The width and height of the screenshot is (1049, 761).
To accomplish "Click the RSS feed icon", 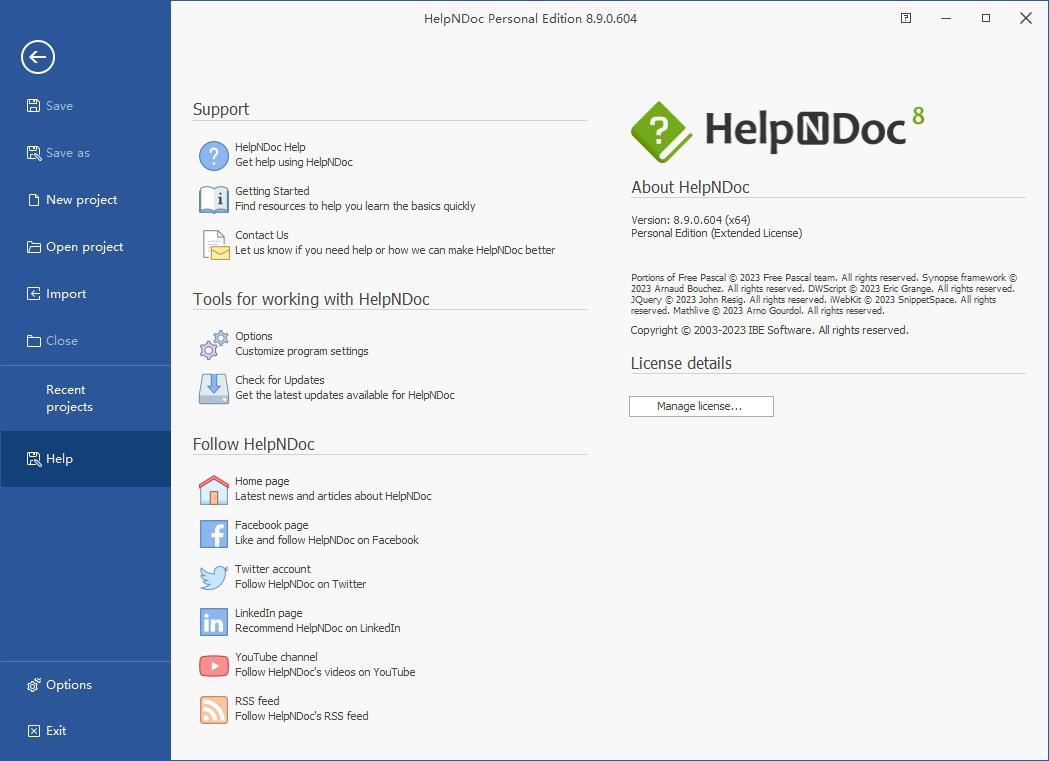I will point(213,708).
